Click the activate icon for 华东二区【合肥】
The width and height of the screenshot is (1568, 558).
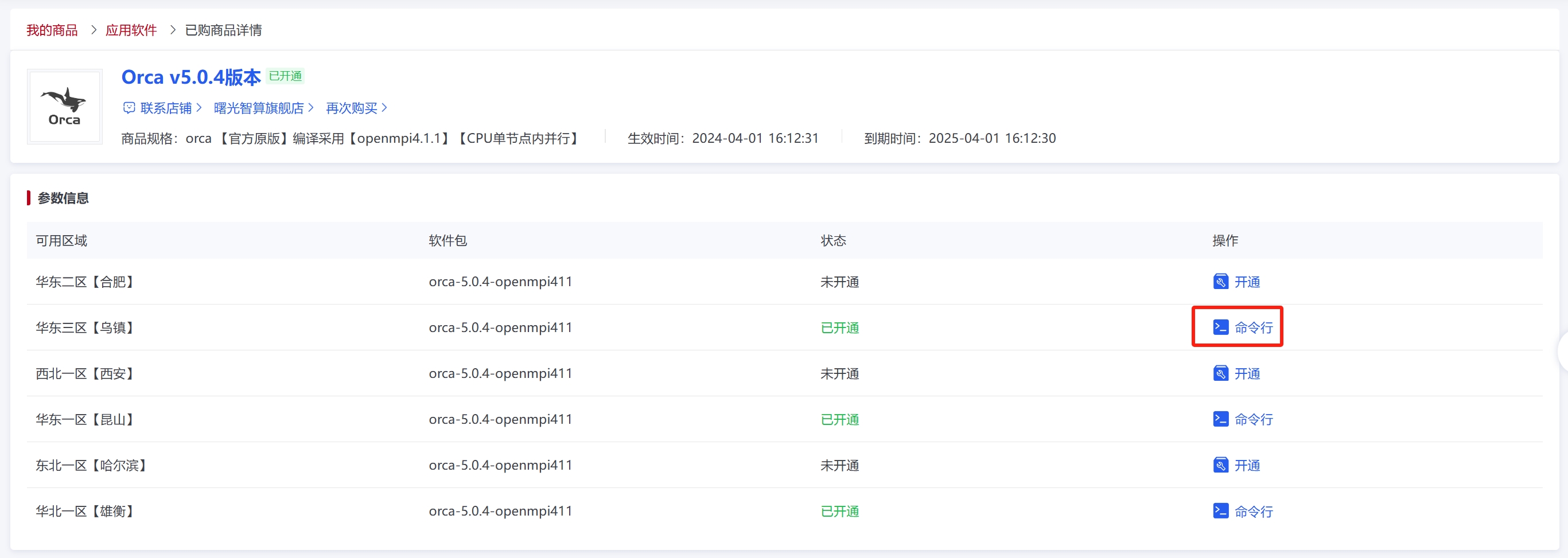click(x=1220, y=282)
